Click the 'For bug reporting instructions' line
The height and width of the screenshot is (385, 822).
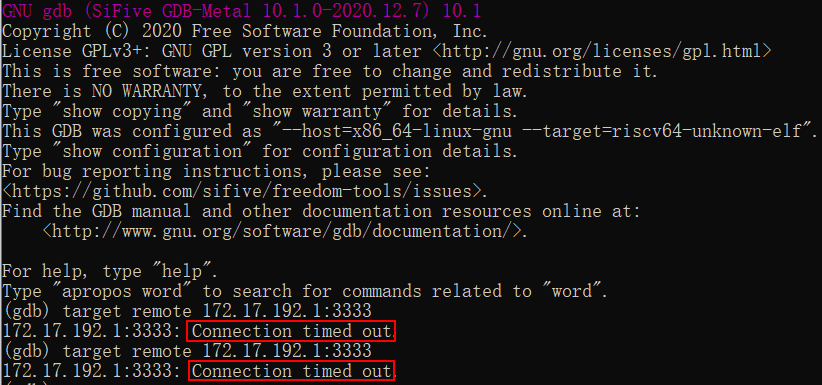click(x=216, y=171)
